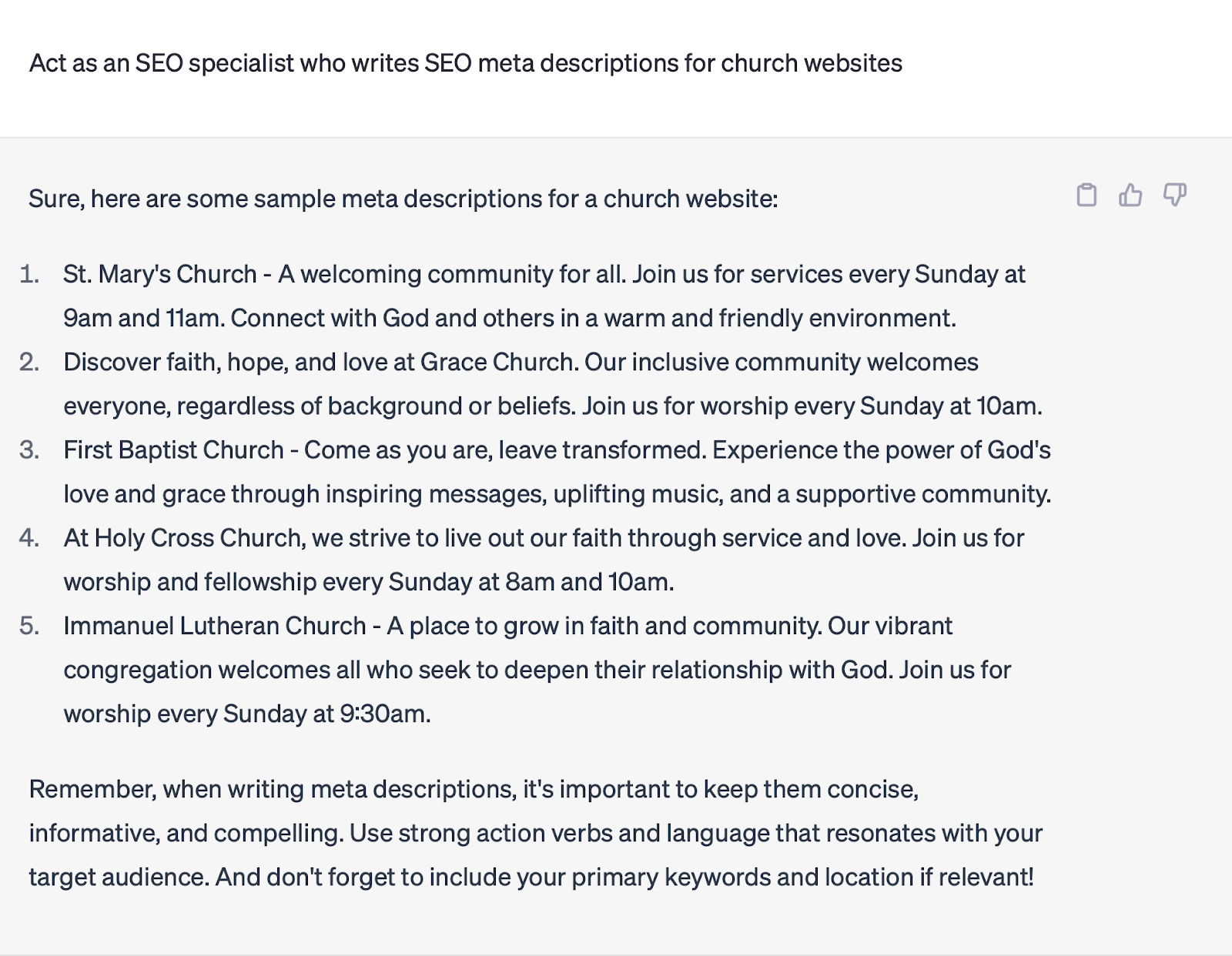Click the Holy Cross Church description
This screenshot has height=956, width=1232.
(x=544, y=560)
